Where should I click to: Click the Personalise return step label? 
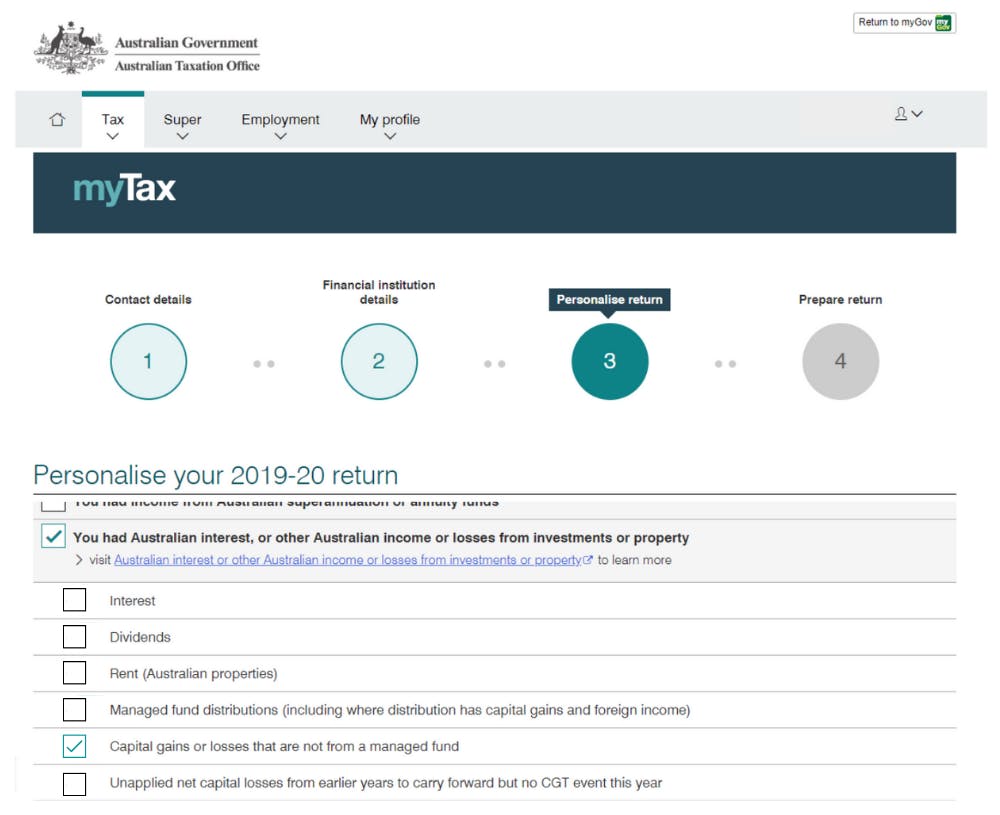[x=610, y=300]
